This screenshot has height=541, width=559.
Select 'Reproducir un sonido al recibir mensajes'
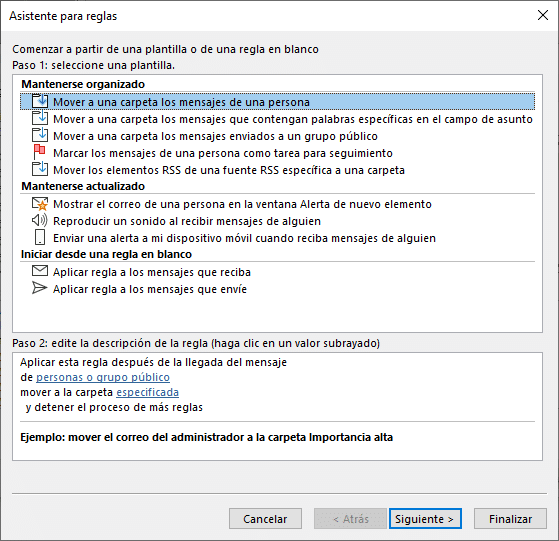(187, 221)
